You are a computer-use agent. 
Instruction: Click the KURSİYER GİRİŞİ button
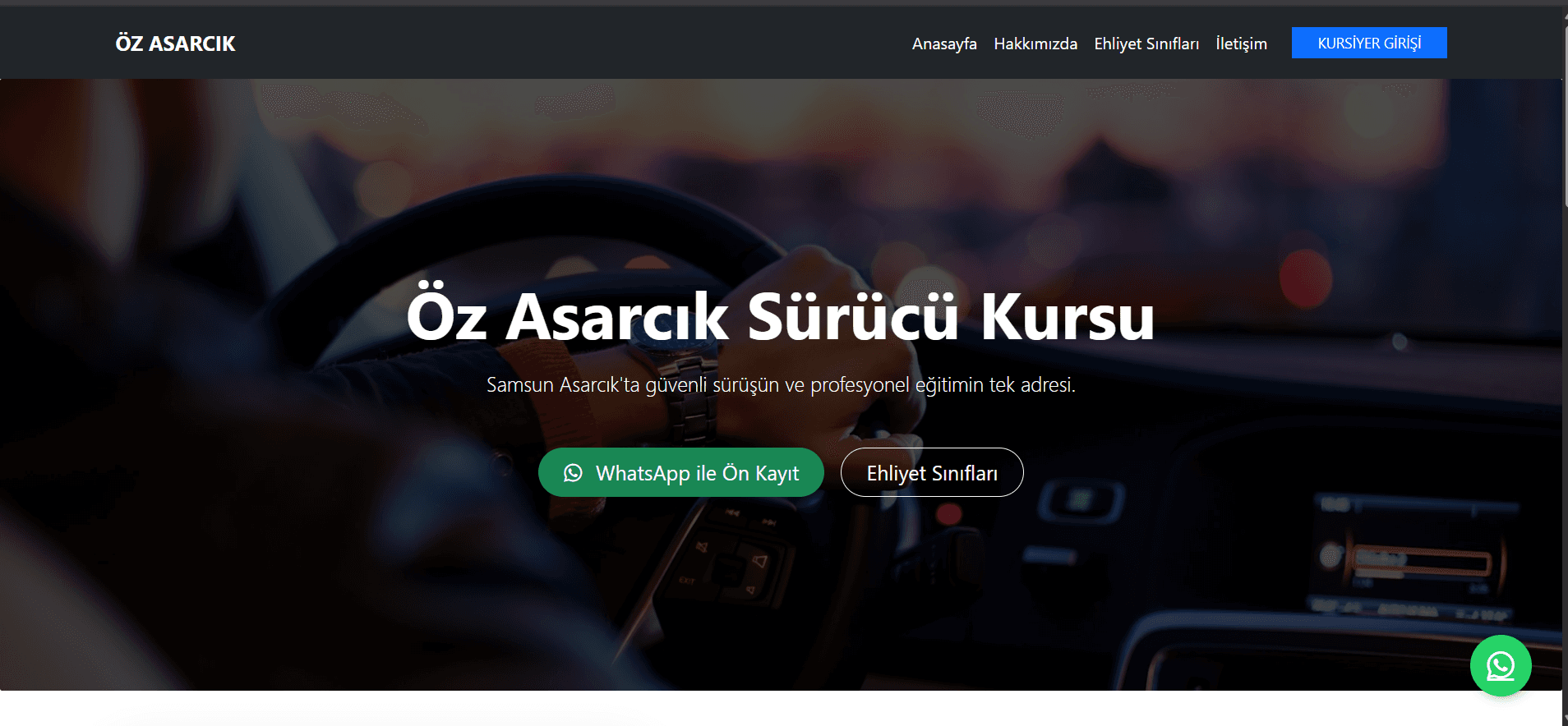tap(1369, 43)
